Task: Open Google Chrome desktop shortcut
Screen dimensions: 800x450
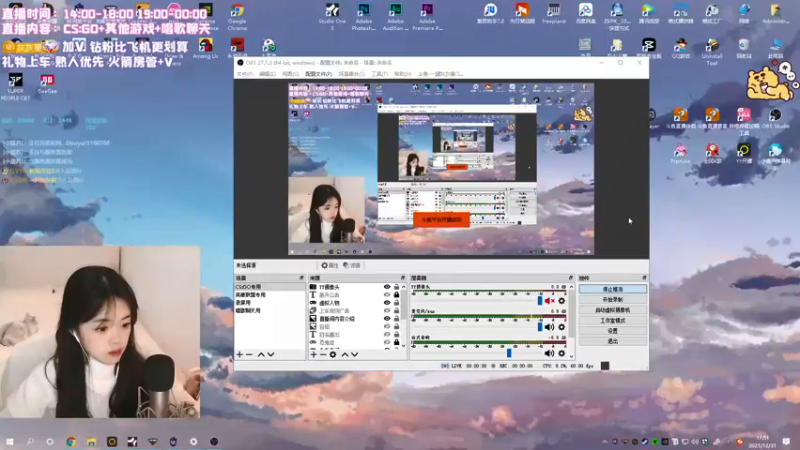Action: pyautogui.click(x=237, y=17)
